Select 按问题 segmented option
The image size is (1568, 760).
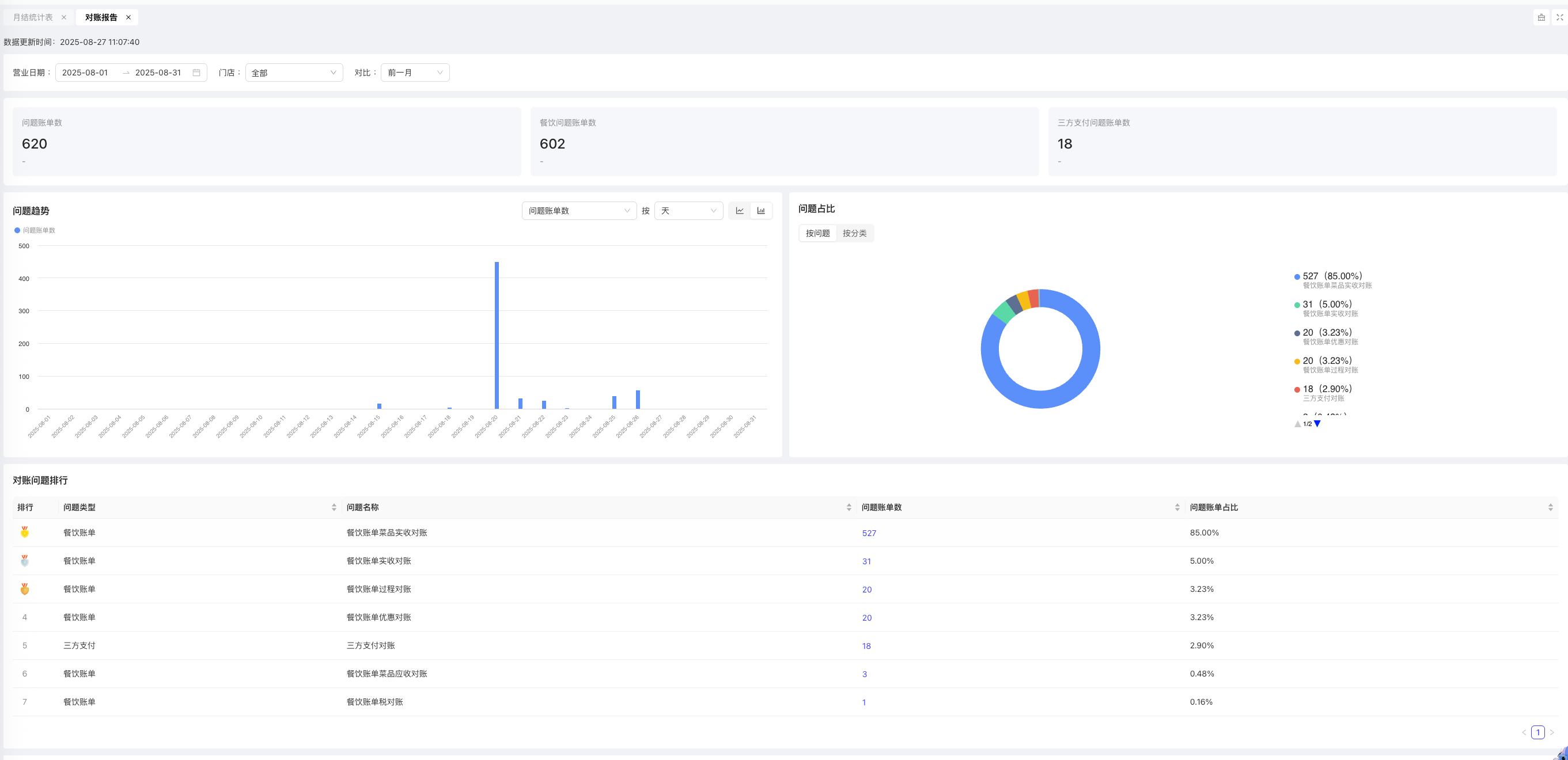817,233
